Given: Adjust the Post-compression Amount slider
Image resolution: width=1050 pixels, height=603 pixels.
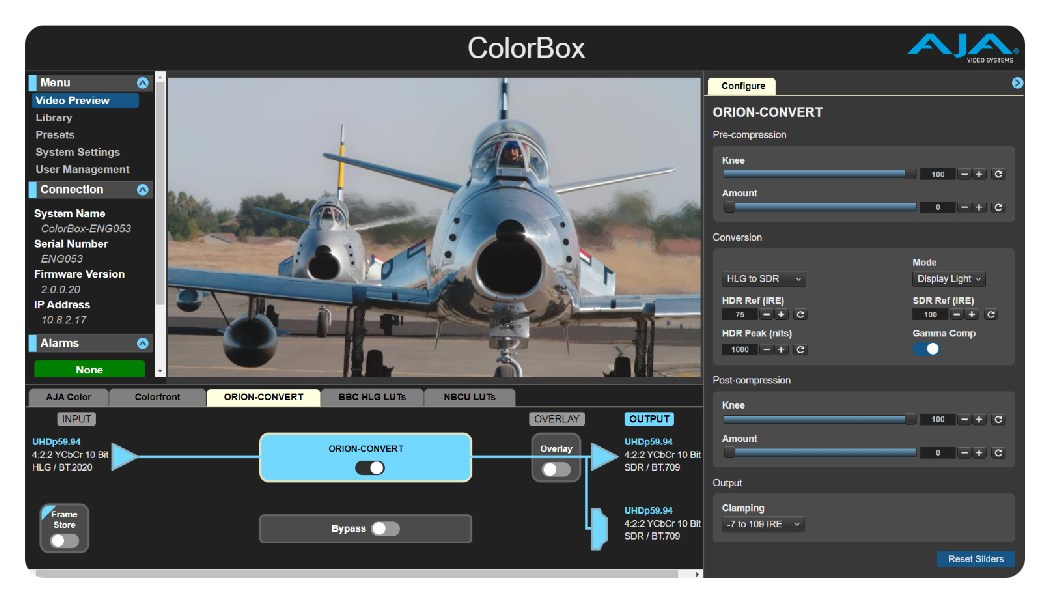Looking at the screenshot, I should point(820,453).
